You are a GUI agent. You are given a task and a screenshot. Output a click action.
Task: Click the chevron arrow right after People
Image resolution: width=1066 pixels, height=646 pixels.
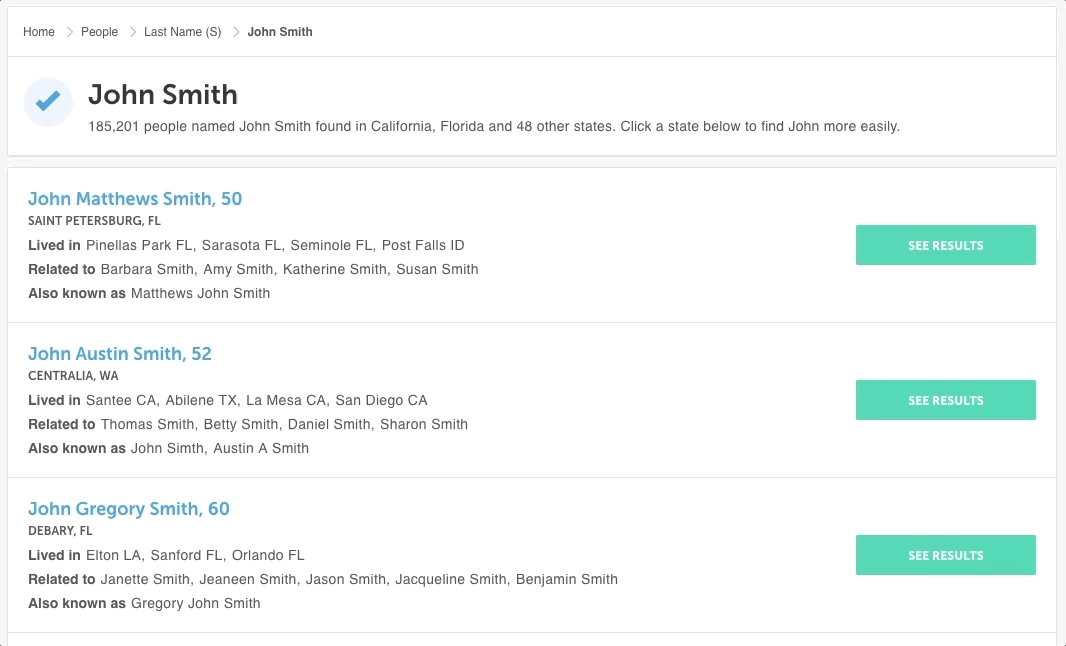pos(133,32)
